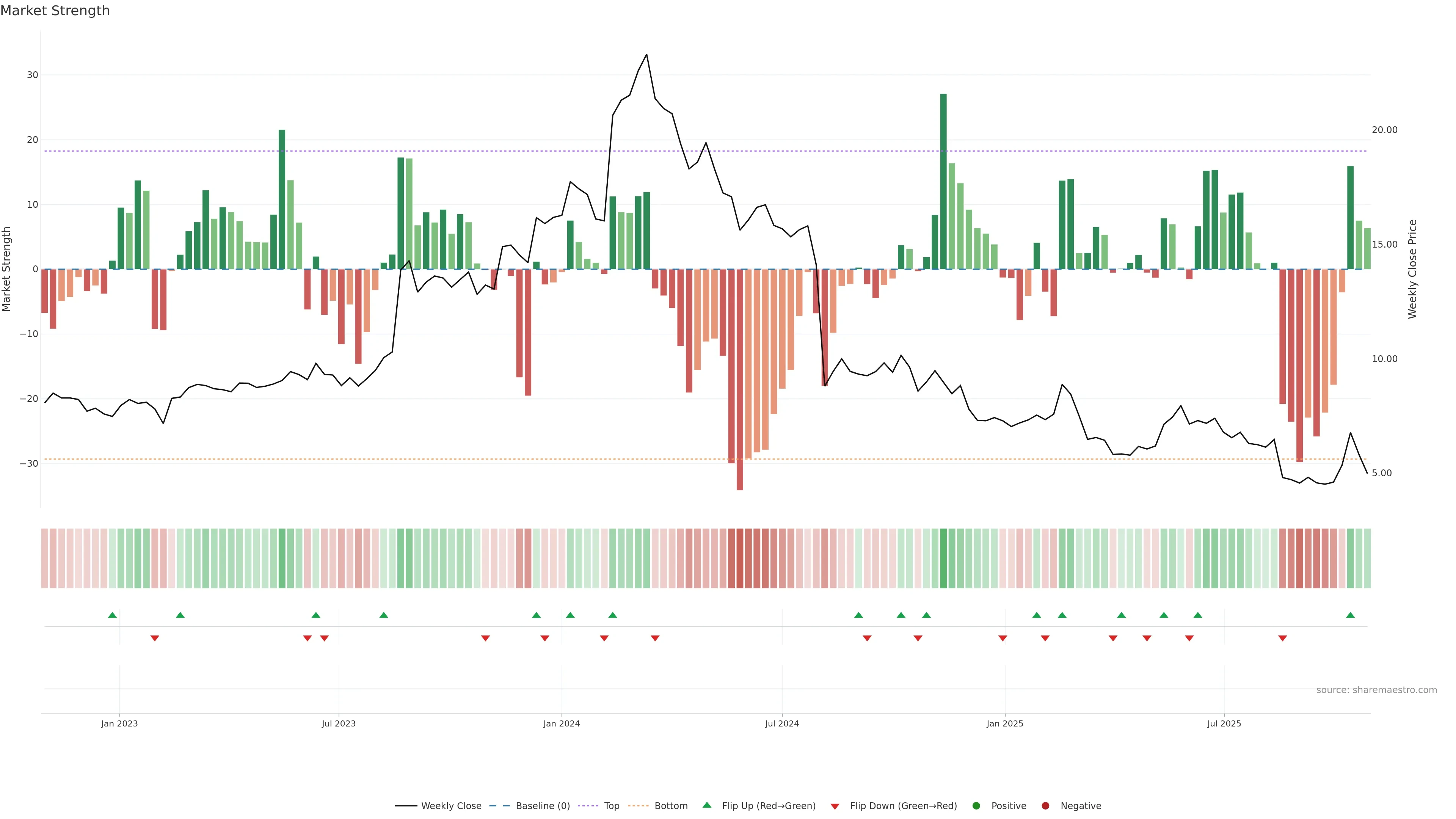Click green Flip Up legend triangle
Screen dimensions: 1456x819
click(x=706, y=805)
